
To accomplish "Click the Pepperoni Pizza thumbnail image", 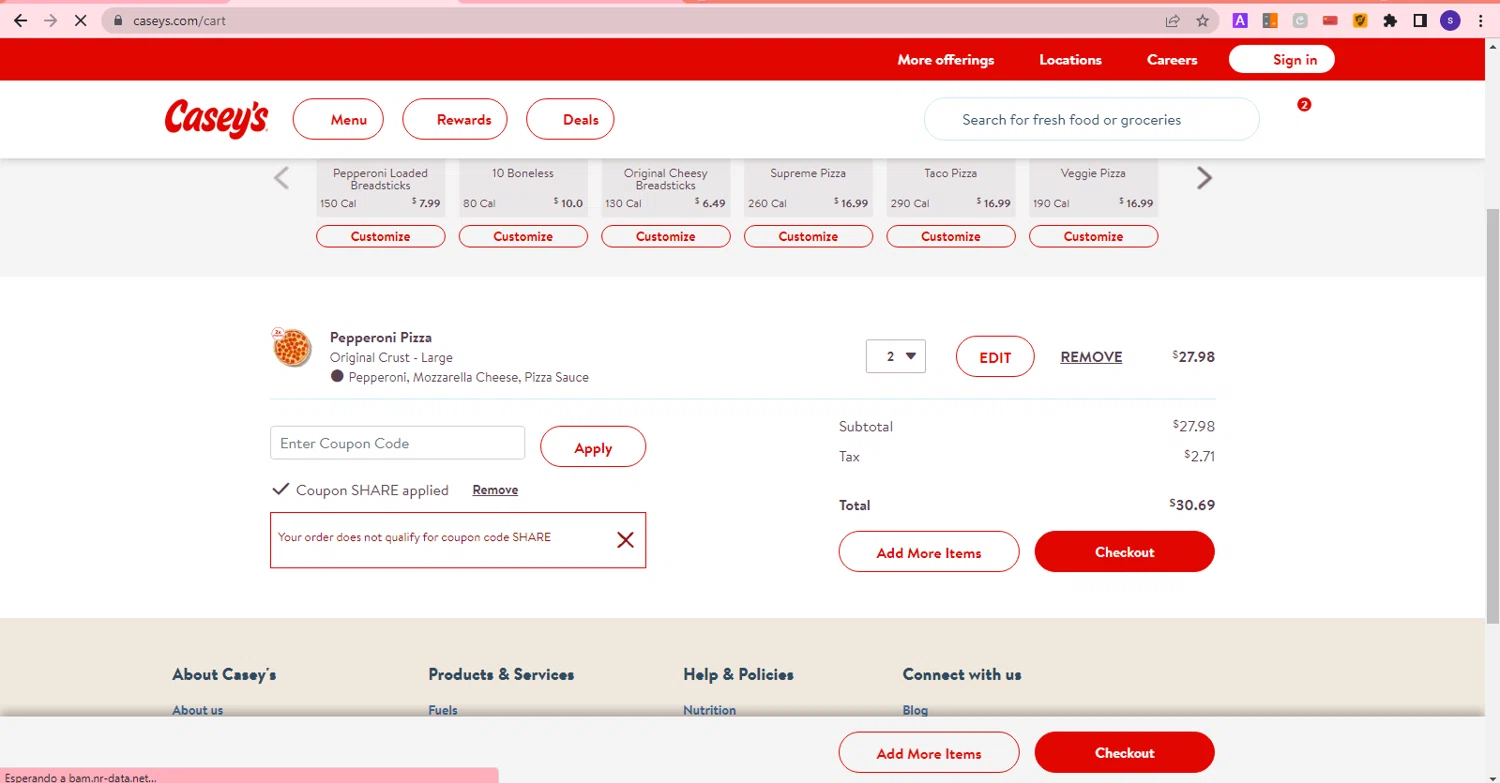I will click(291, 348).
